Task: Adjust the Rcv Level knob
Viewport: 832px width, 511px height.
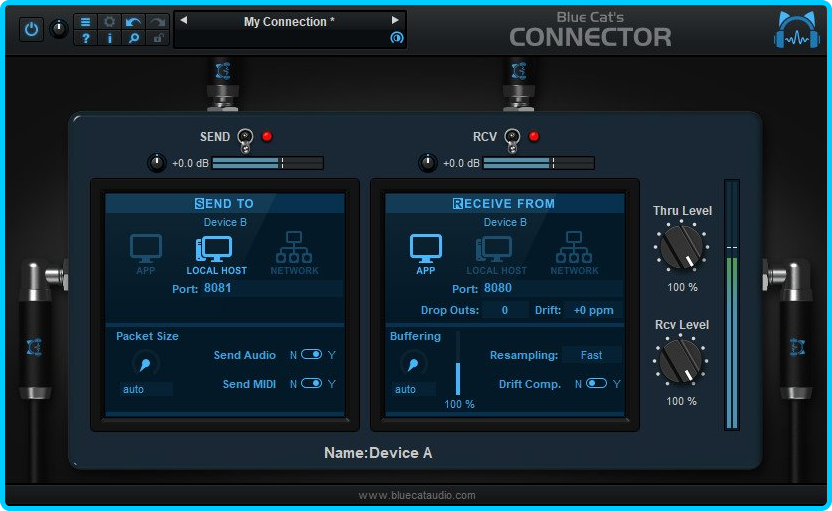Action: [x=681, y=361]
